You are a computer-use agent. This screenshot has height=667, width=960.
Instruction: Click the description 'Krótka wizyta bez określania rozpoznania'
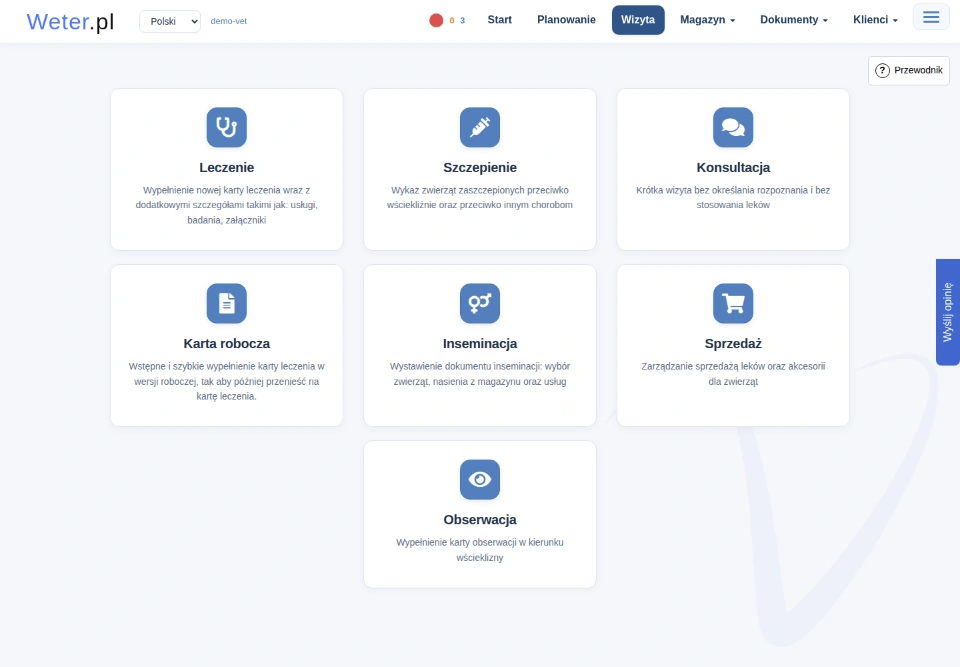click(733, 198)
